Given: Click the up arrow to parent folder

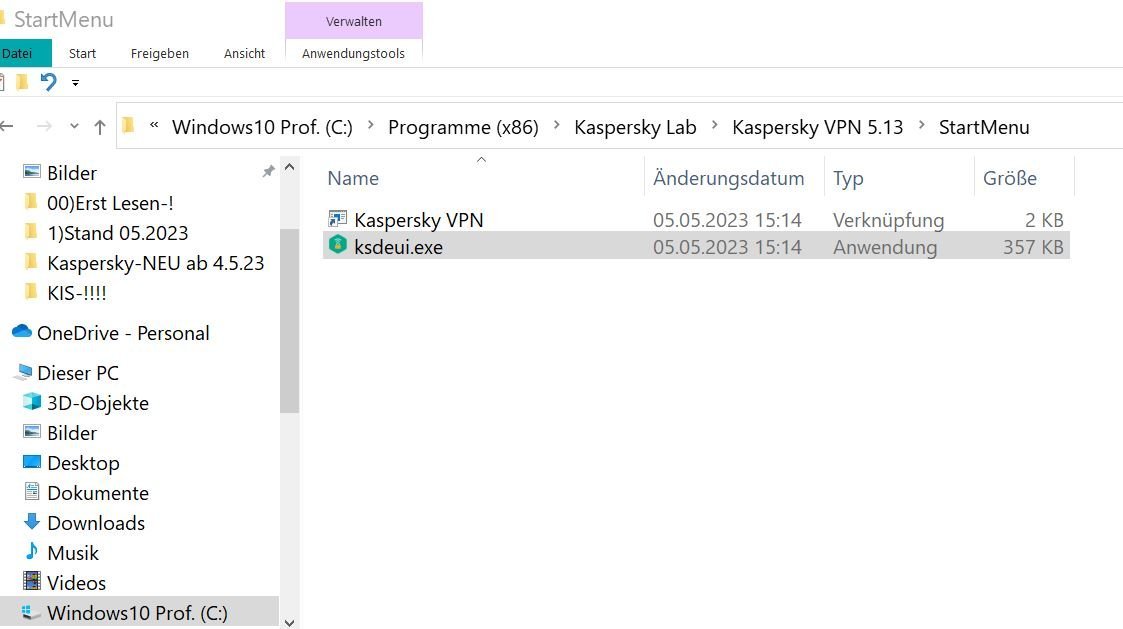Looking at the screenshot, I should (x=99, y=127).
